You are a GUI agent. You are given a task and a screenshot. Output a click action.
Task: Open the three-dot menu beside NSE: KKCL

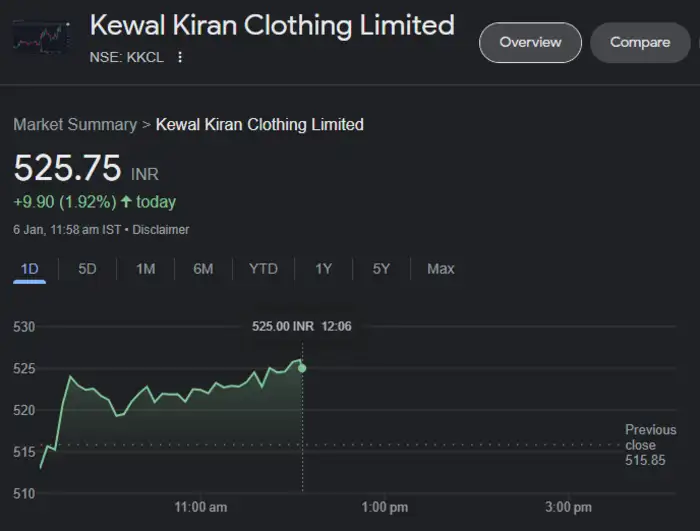pyautogui.click(x=180, y=57)
